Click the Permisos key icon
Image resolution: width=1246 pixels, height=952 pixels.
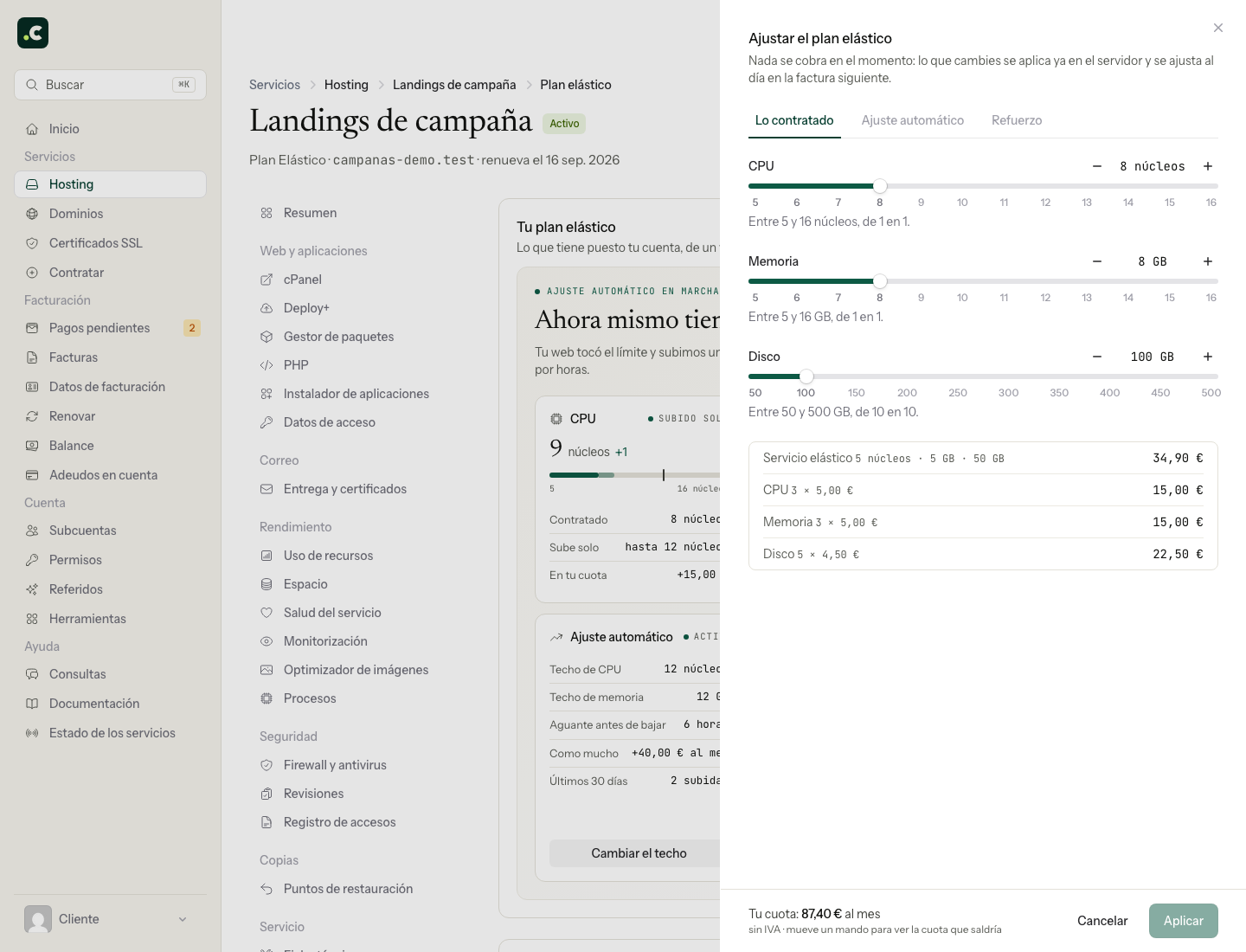click(32, 560)
